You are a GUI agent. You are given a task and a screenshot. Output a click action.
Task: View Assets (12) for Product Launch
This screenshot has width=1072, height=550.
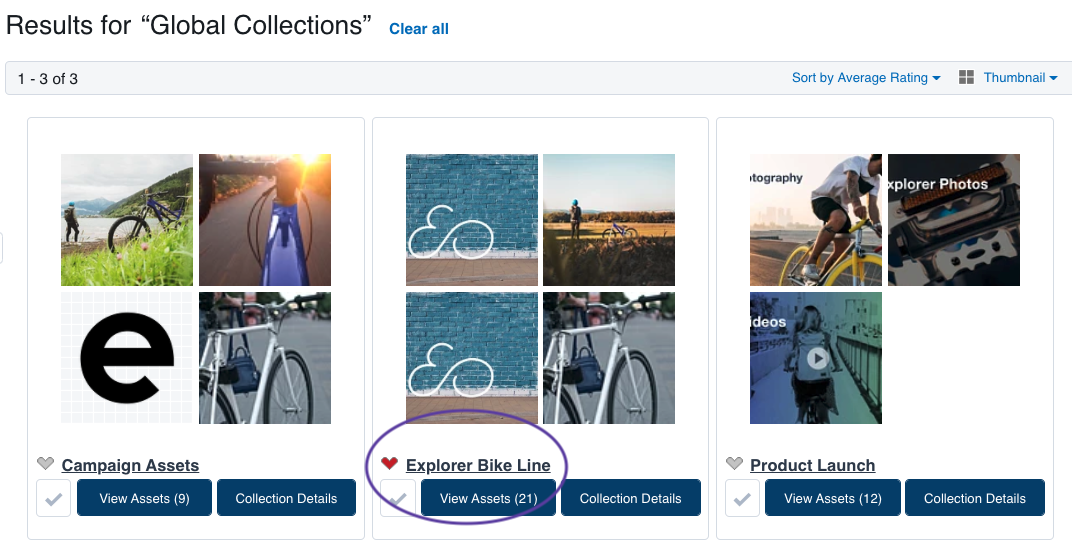click(x=833, y=498)
